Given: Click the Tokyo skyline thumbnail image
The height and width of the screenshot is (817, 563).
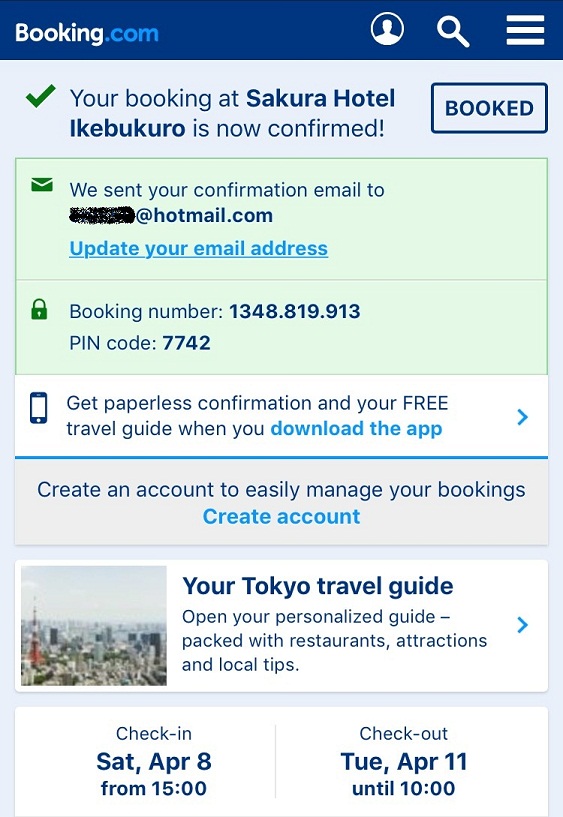Looking at the screenshot, I should click(x=94, y=625).
